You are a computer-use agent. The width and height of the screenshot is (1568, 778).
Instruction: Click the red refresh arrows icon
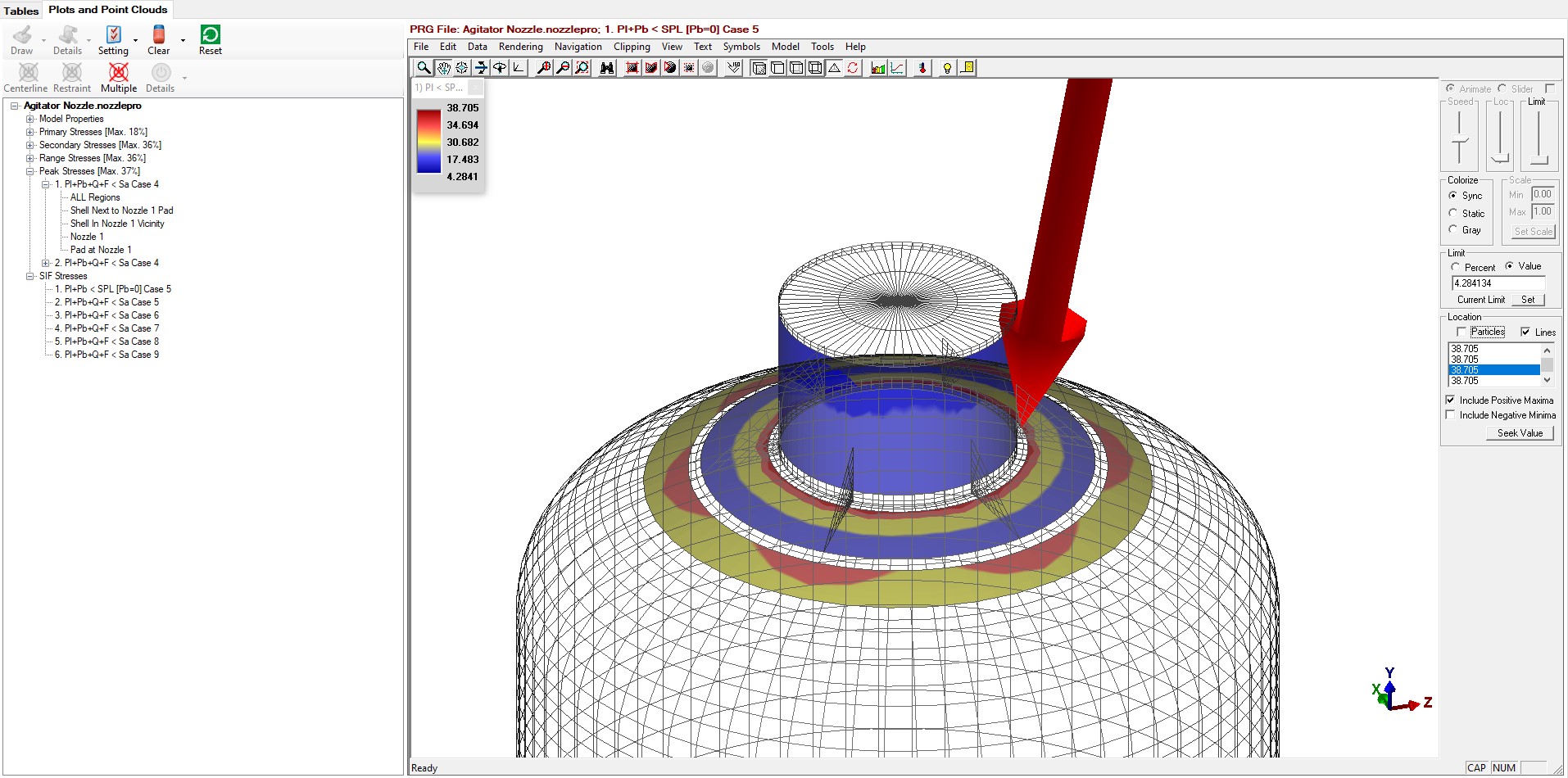[853, 68]
